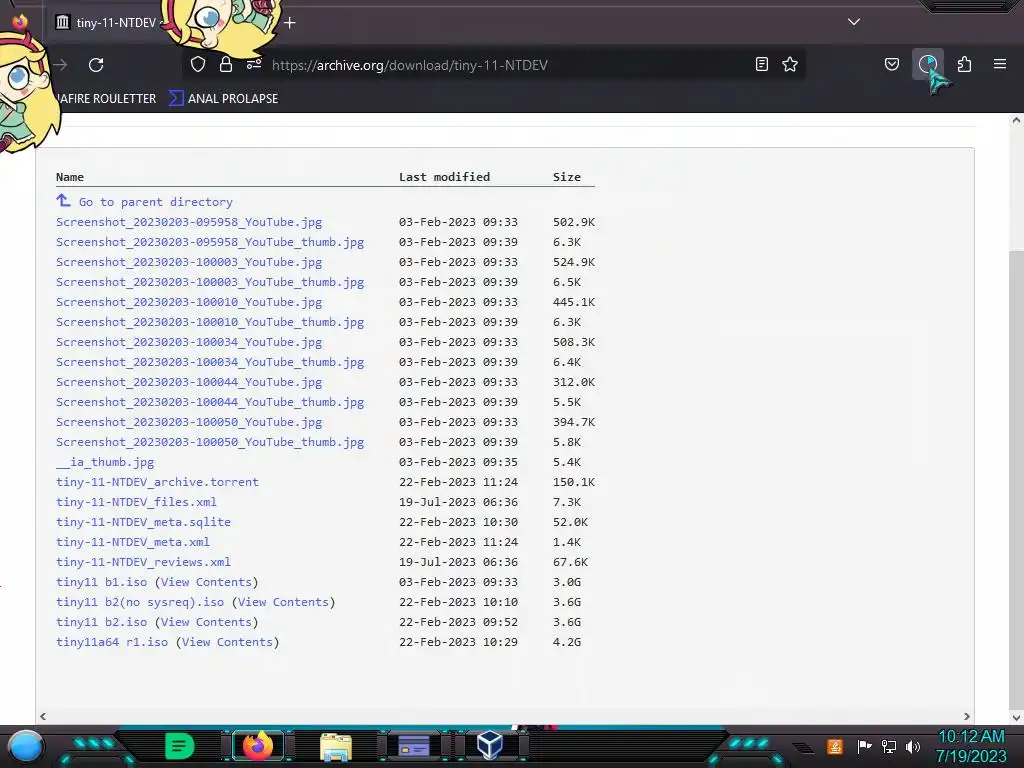Open the Extensions puzzle icon

coord(964,64)
